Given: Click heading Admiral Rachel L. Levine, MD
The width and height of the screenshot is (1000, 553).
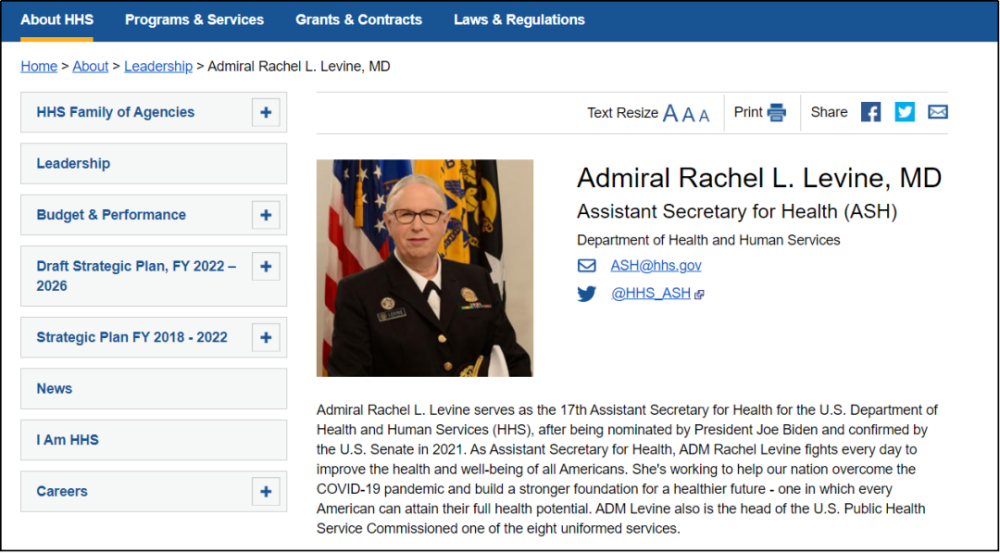Looking at the screenshot, I should pos(759,178).
